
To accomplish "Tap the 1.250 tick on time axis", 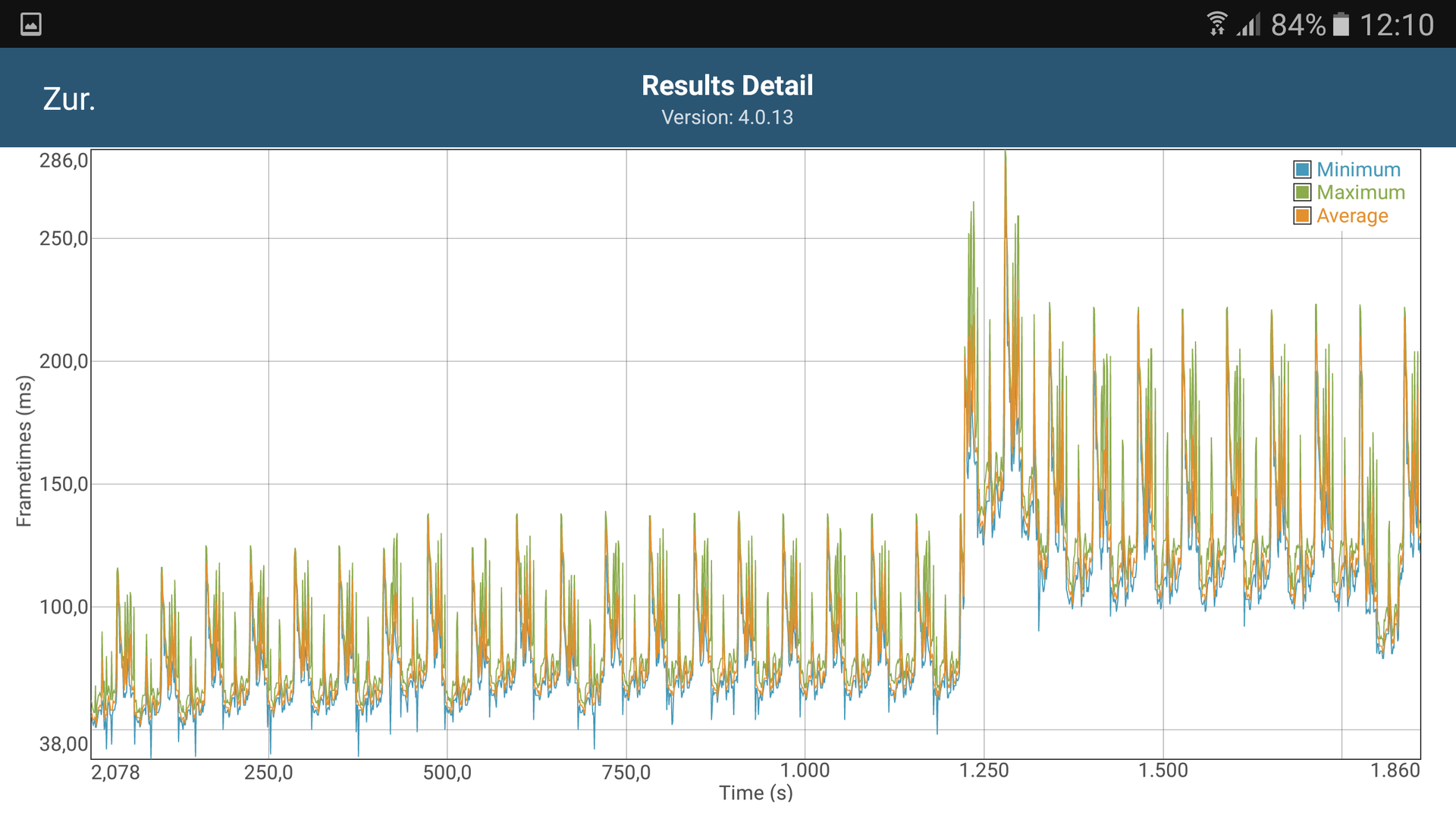I will tap(984, 771).
